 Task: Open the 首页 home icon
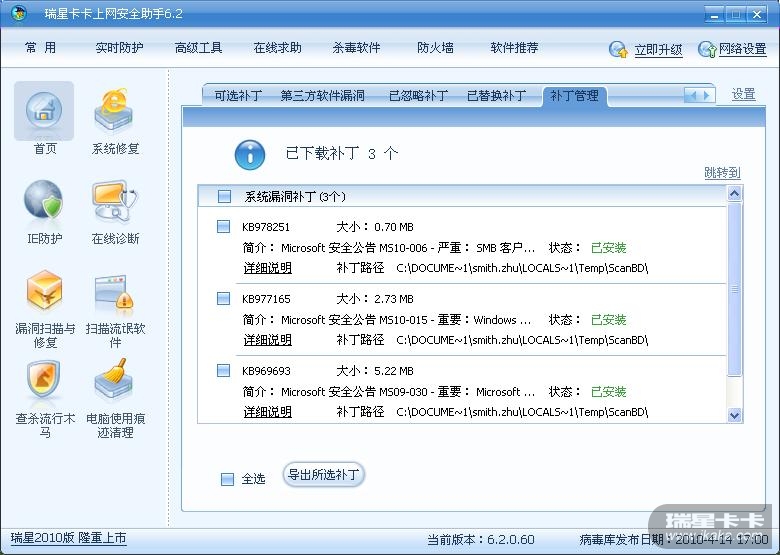tap(44, 110)
